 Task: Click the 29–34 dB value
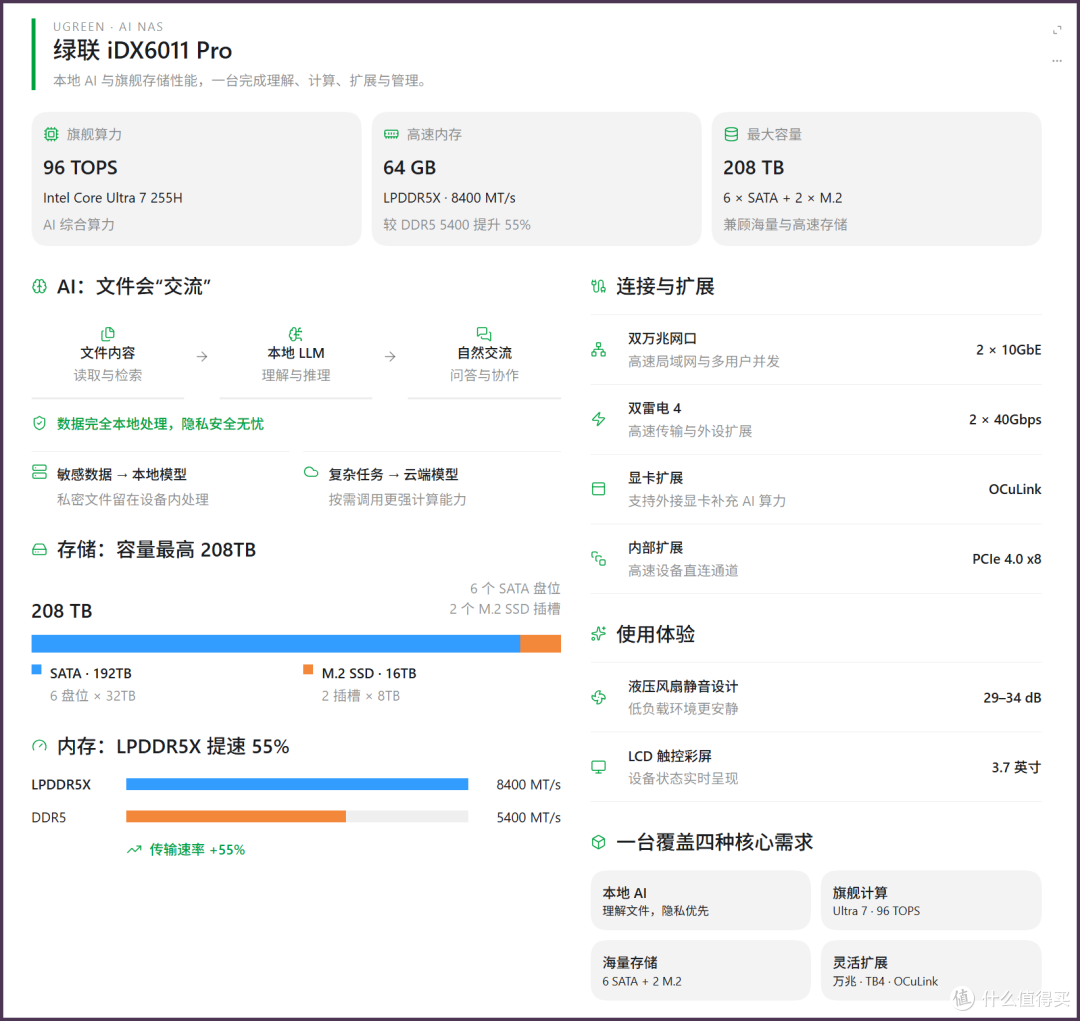(1012, 698)
